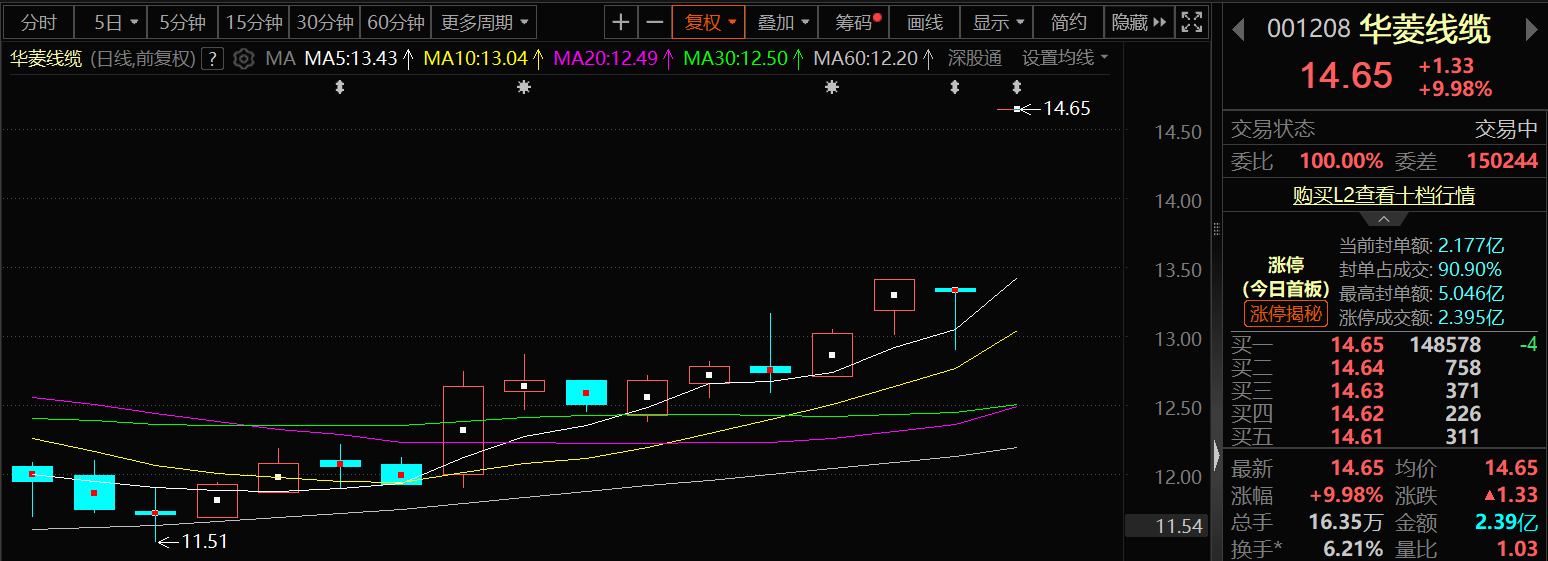Click the question mark help icon
This screenshot has height=561, width=1548.
(x=212, y=59)
